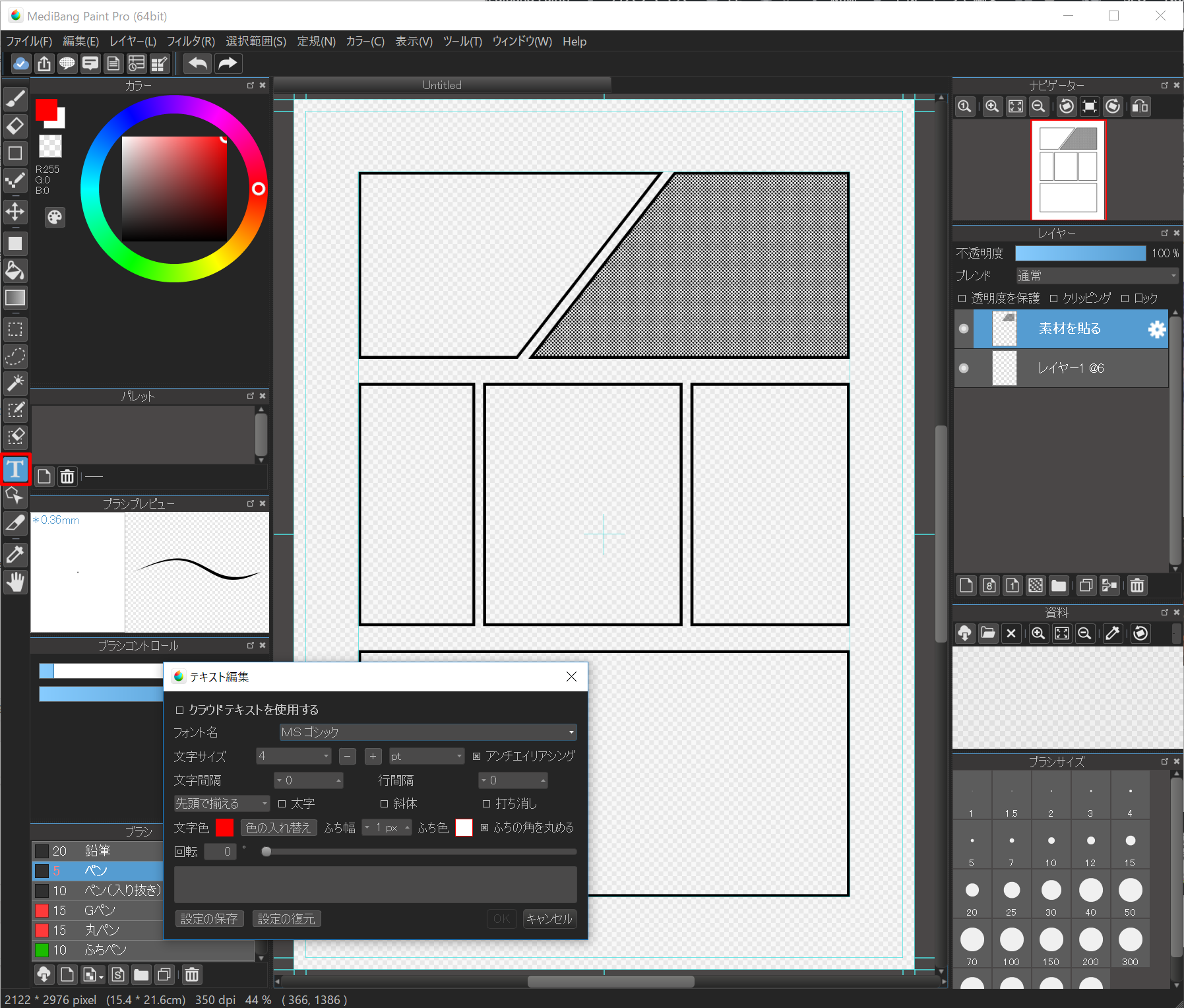
Task: Select the Eraser tool
Action: coord(15,126)
